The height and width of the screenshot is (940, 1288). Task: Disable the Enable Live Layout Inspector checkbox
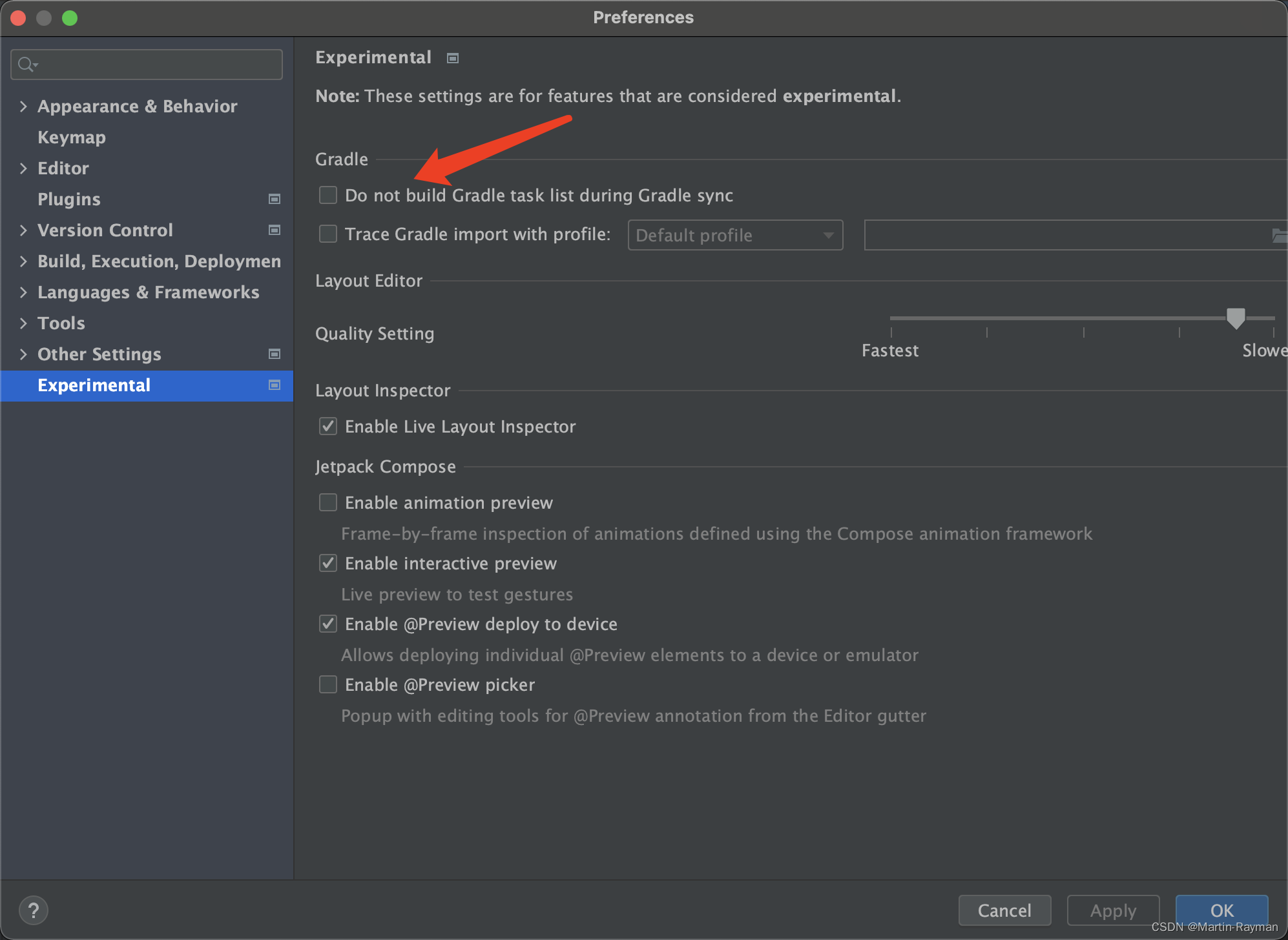point(327,426)
